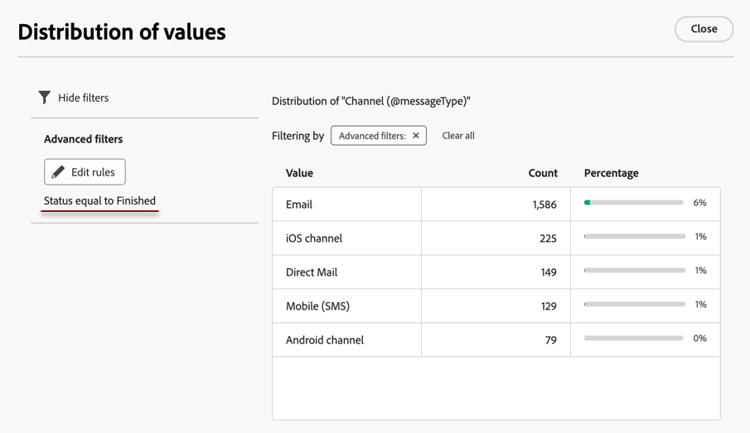Click the Email 6% percentage bar

click(x=633, y=203)
